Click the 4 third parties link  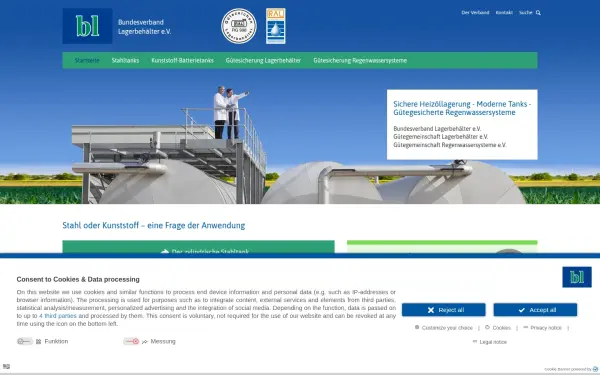[x=58, y=316]
